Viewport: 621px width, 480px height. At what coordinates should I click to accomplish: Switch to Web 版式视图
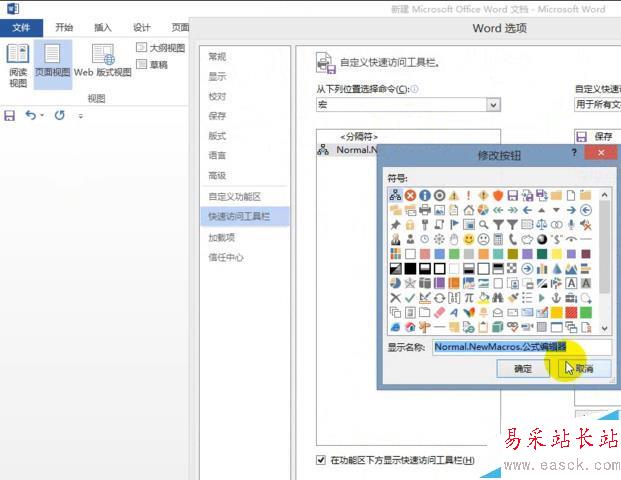pos(103,61)
